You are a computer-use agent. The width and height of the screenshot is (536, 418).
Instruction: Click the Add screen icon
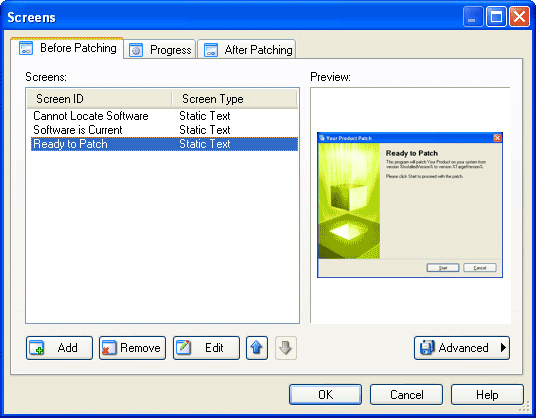click(x=37, y=348)
